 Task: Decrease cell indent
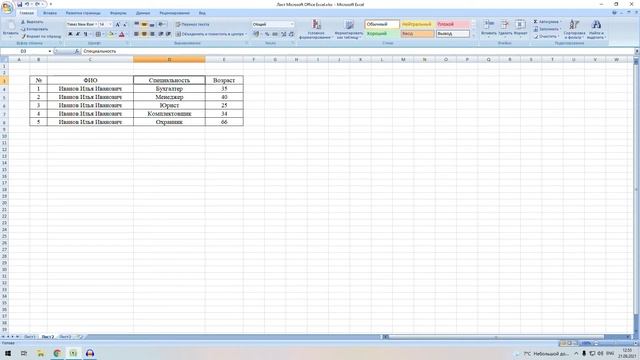(161, 34)
